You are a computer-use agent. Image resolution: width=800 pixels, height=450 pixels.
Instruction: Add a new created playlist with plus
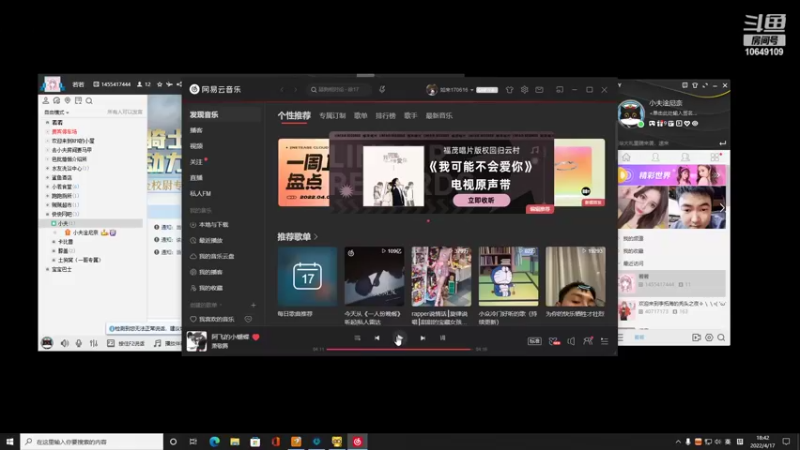coord(253,305)
